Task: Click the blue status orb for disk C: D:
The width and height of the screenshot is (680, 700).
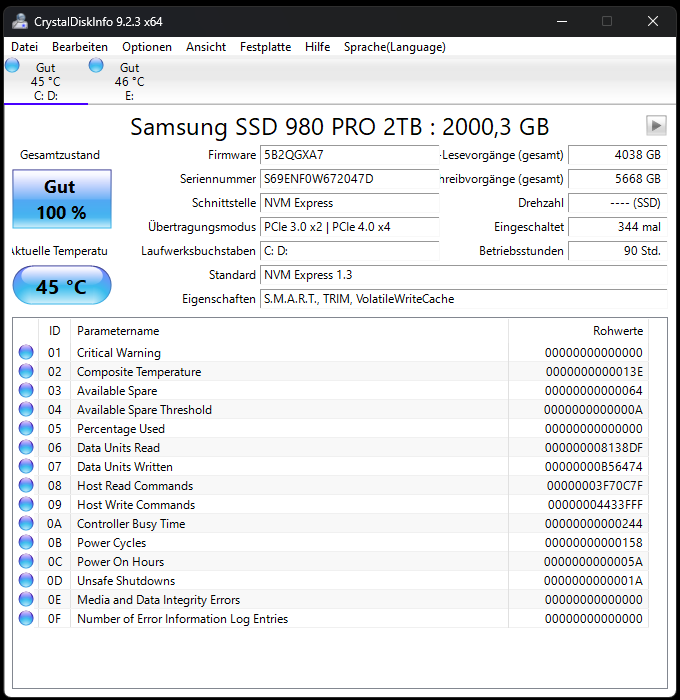Action: 13,66
